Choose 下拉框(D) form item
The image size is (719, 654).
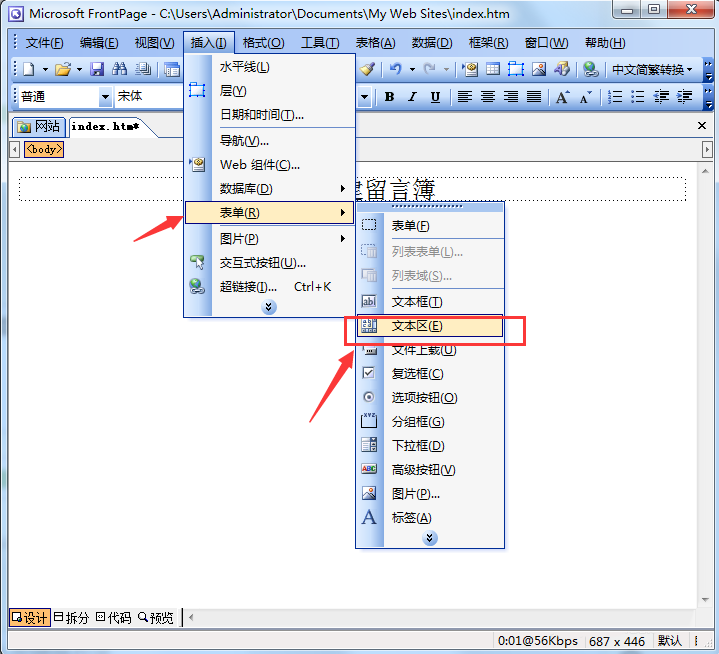(x=430, y=446)
